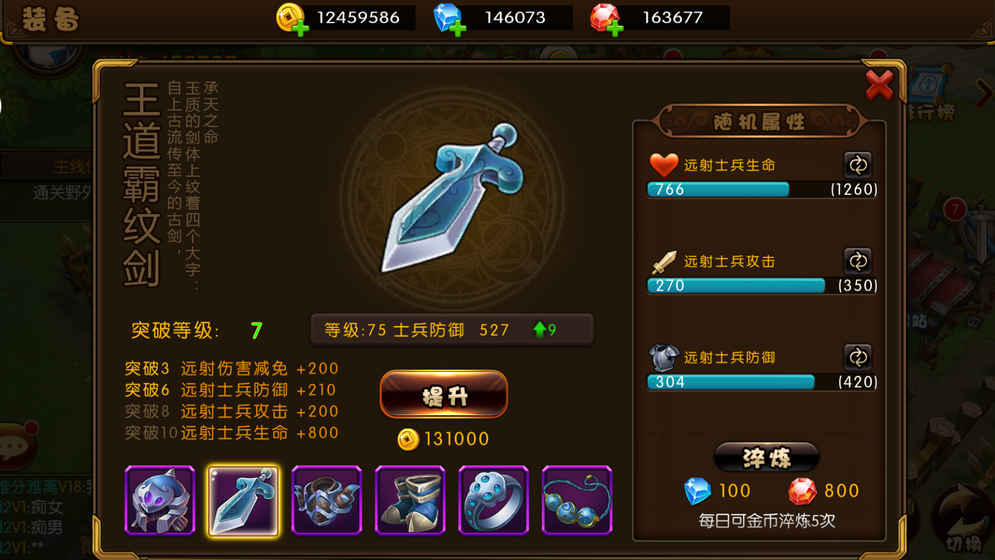Toggle reroll lock for 远射士兵防御 attribute
The width and height of the screenshot is (995, 560).
tap(858, 357)
